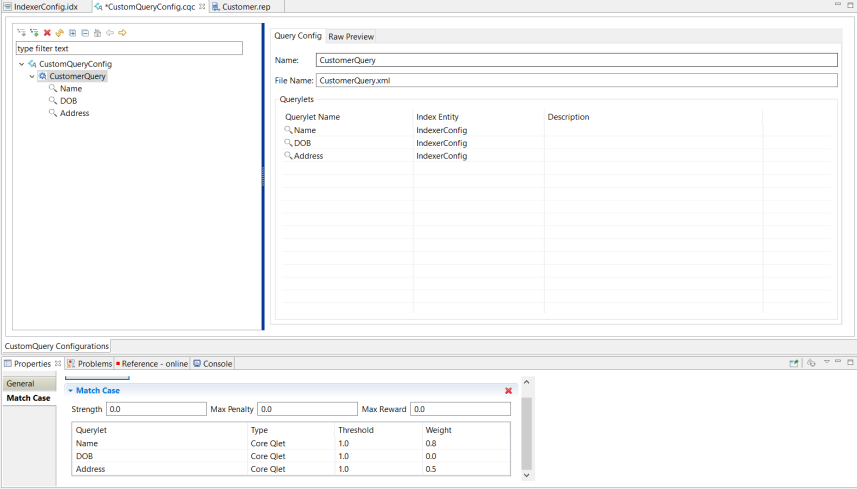Click the Max Penalty input field
Viewport: 857px width, 489px height.
click(307, 409)
